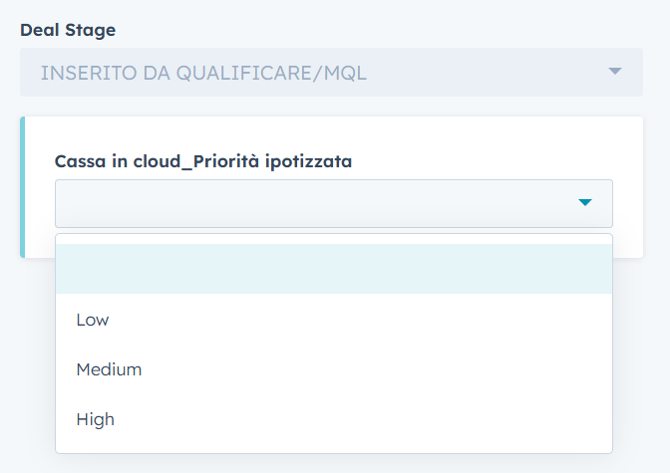Click the Cassa in cloud_Priorità ipotizzata label

coord(203,161)
